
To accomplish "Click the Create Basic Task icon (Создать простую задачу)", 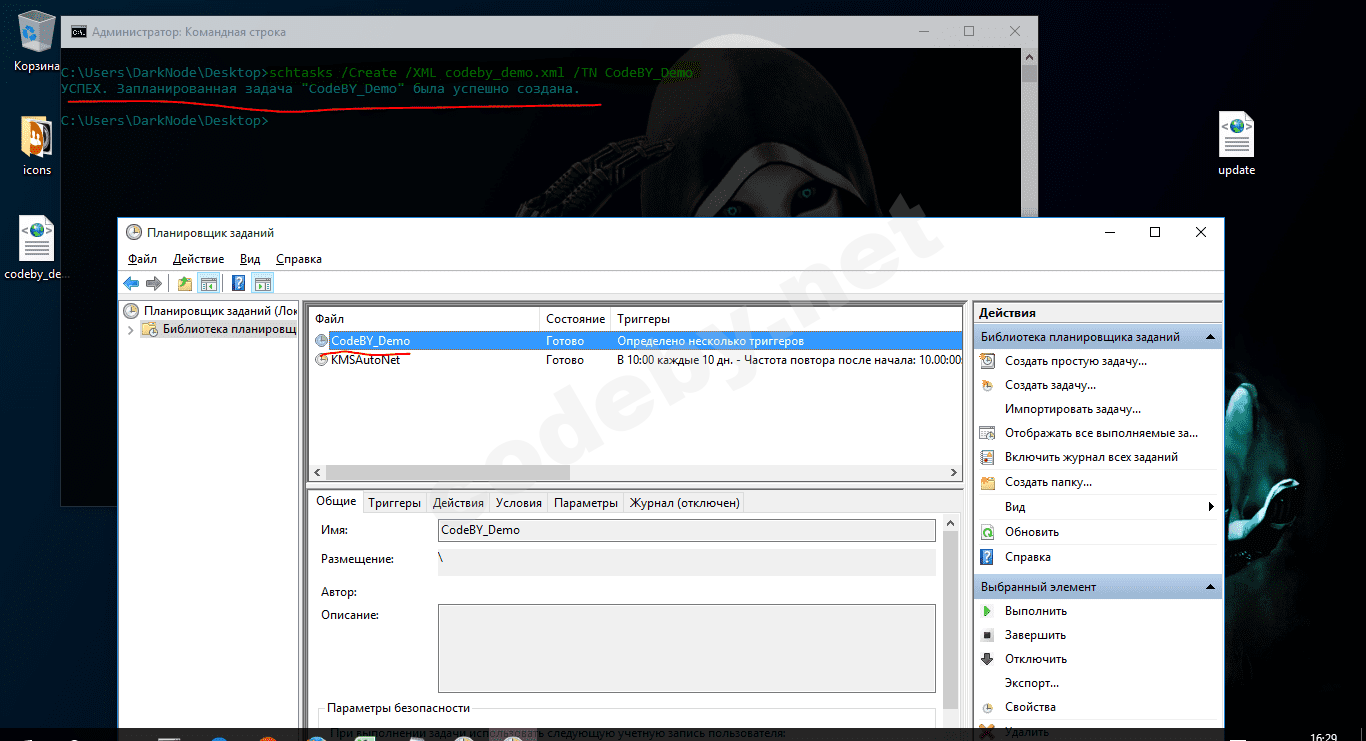I will coord(988,361).
